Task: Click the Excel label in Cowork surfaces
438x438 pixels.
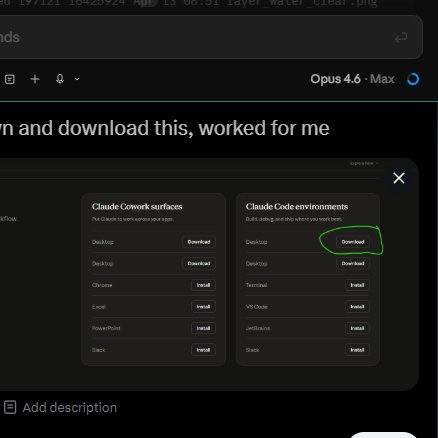Action: click(x=99, y=307)
